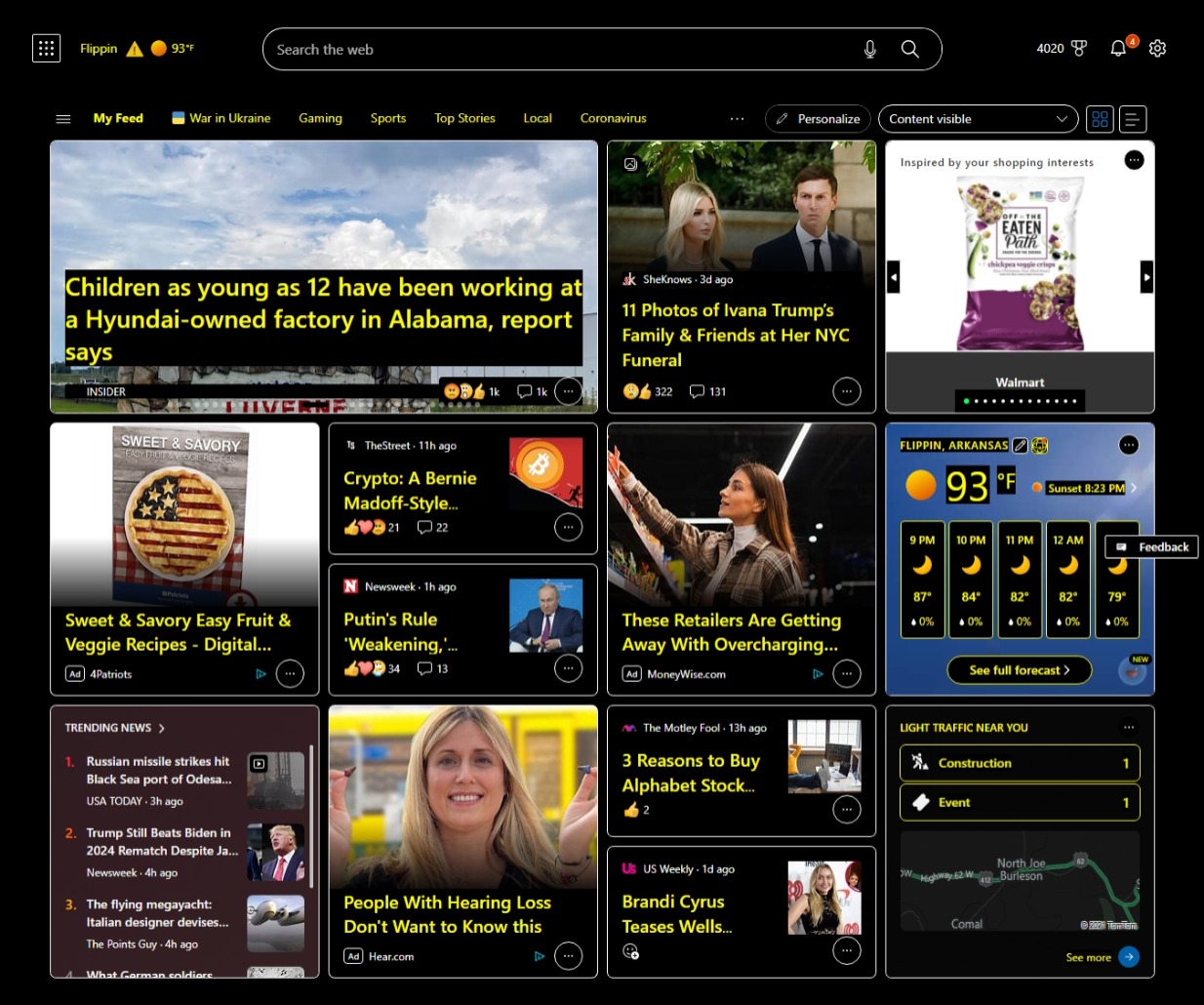Expand more feed topics with ellipsis
Image resolution: width=1204 pixels, height=1005 pixels.
pyautogui.click(x=737, y=119)
